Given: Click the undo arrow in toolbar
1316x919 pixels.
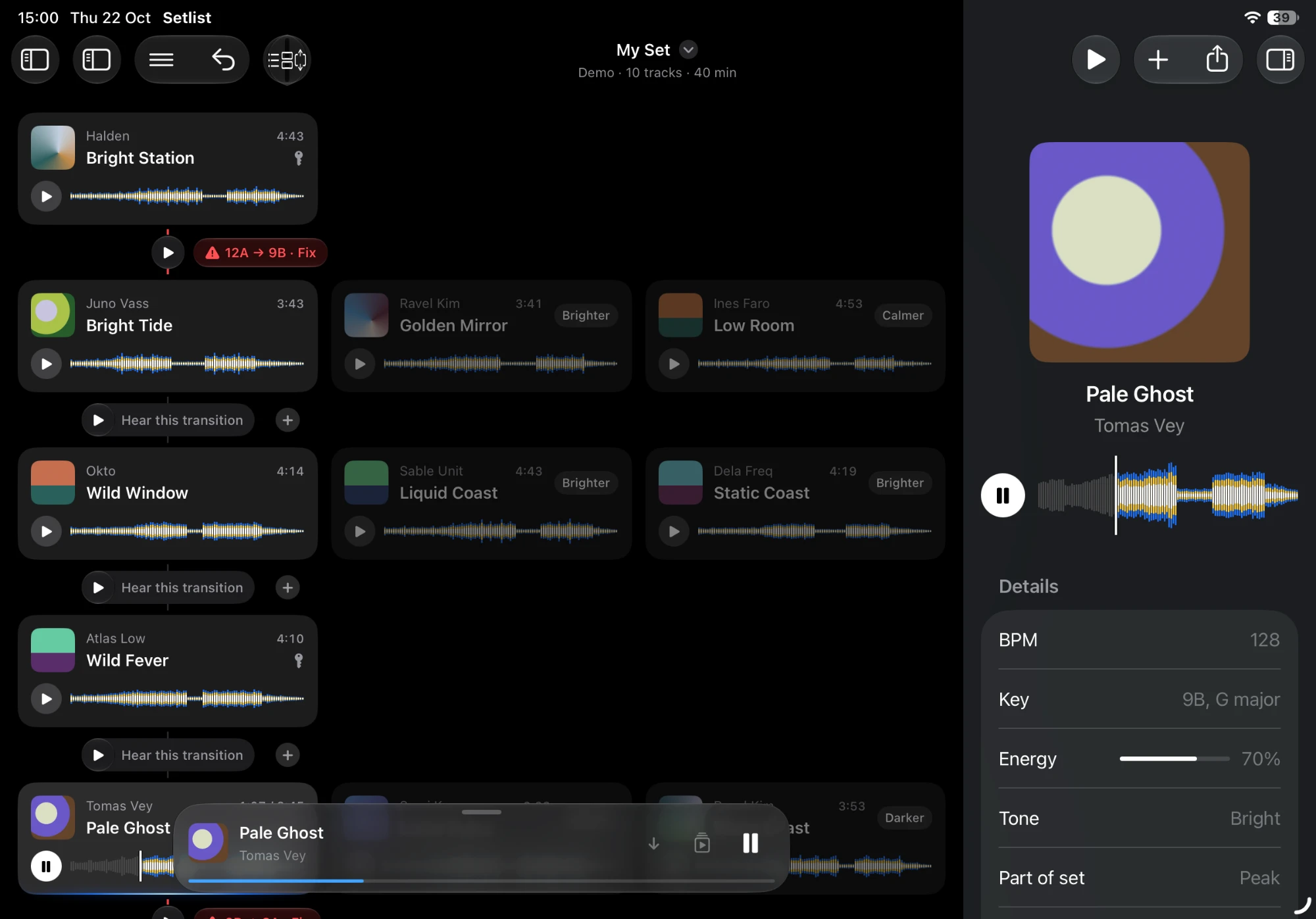Looking at the screenshot, I should tap(223, 60).
